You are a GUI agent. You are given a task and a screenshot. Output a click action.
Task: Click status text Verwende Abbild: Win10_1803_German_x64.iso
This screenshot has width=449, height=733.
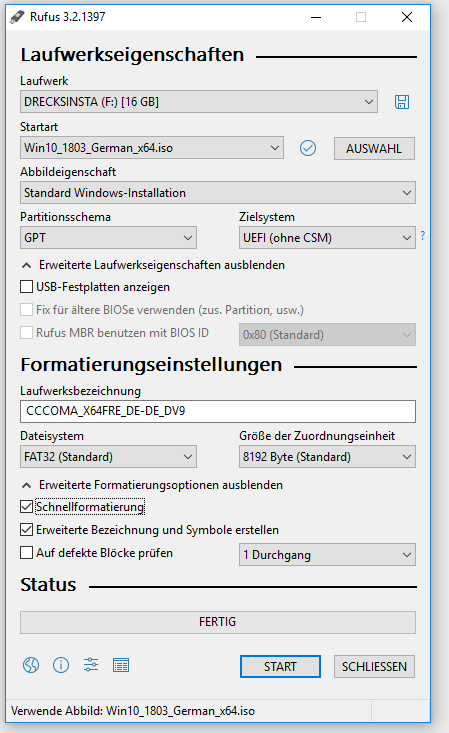[x=133, y=711]
